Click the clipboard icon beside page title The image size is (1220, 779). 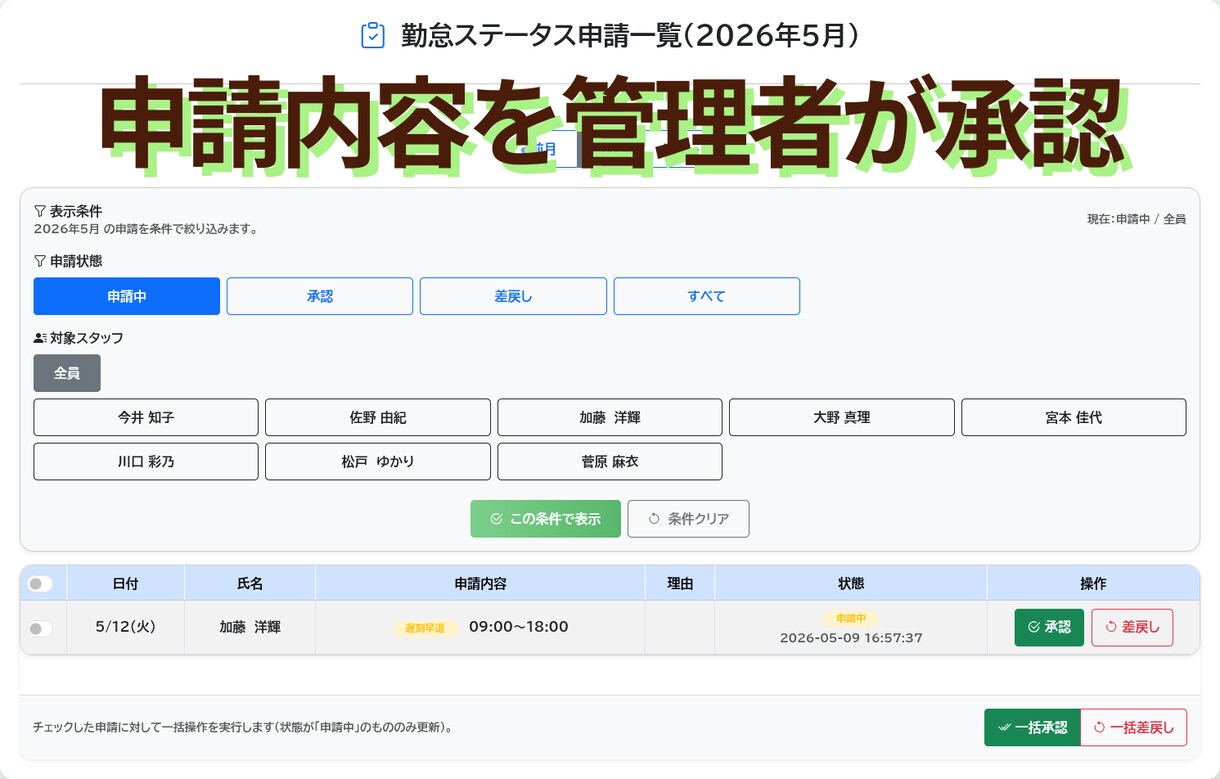(372, 36)
